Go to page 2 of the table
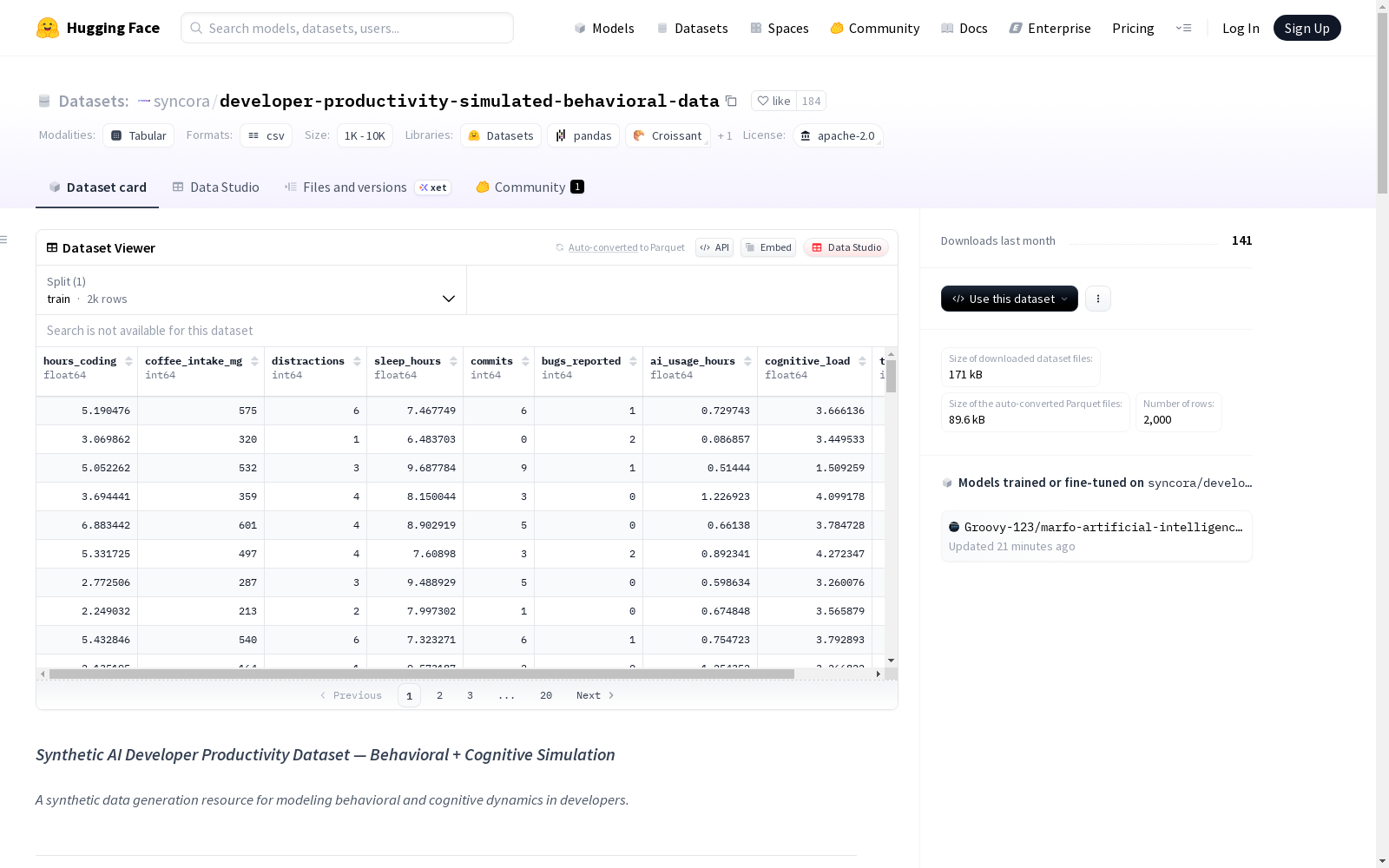The width and height of the screenshot is (1389, 868). (x=440, y=695)
